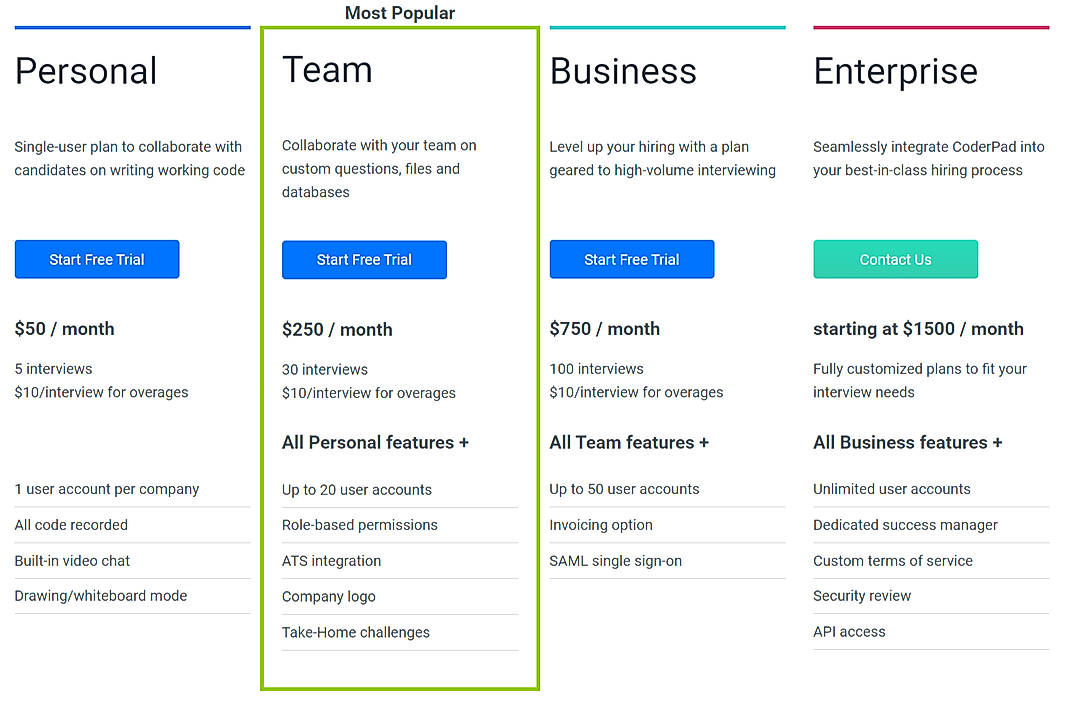
Task: Select the ATS integration feature row
Action: point(331,561)
